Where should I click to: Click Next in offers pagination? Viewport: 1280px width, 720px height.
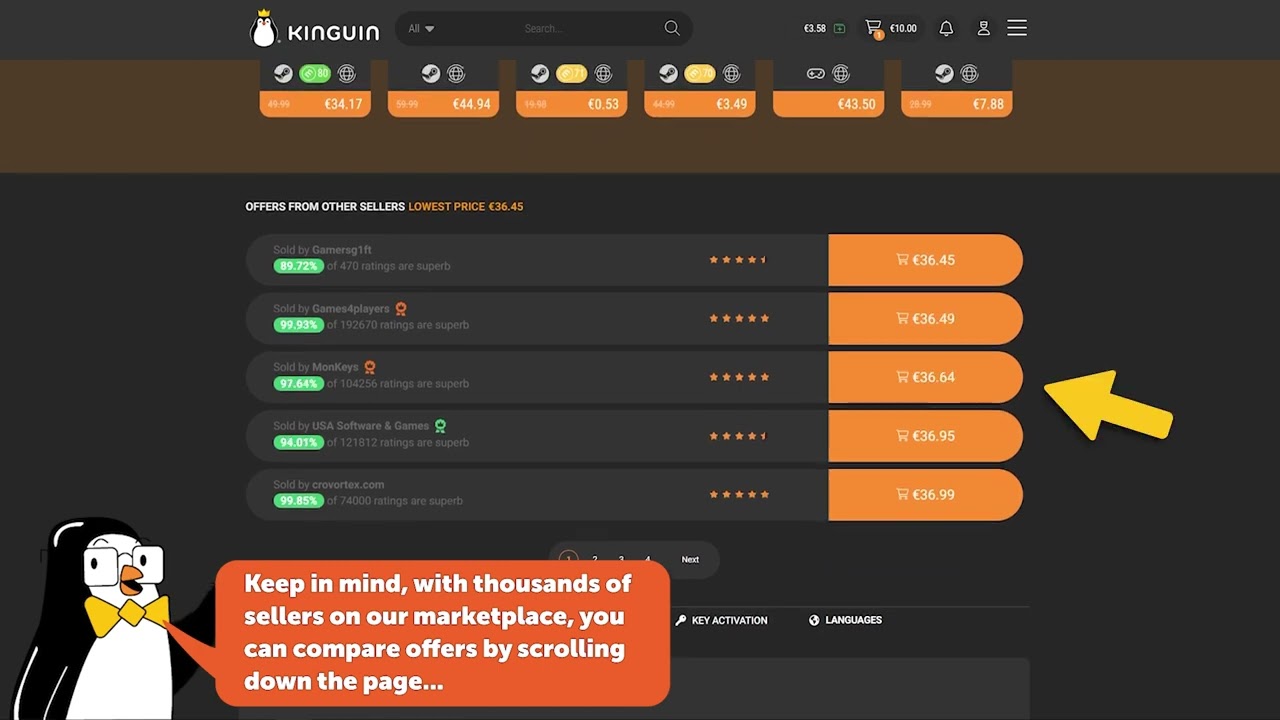pyautogui.click(x=690, y=559)
